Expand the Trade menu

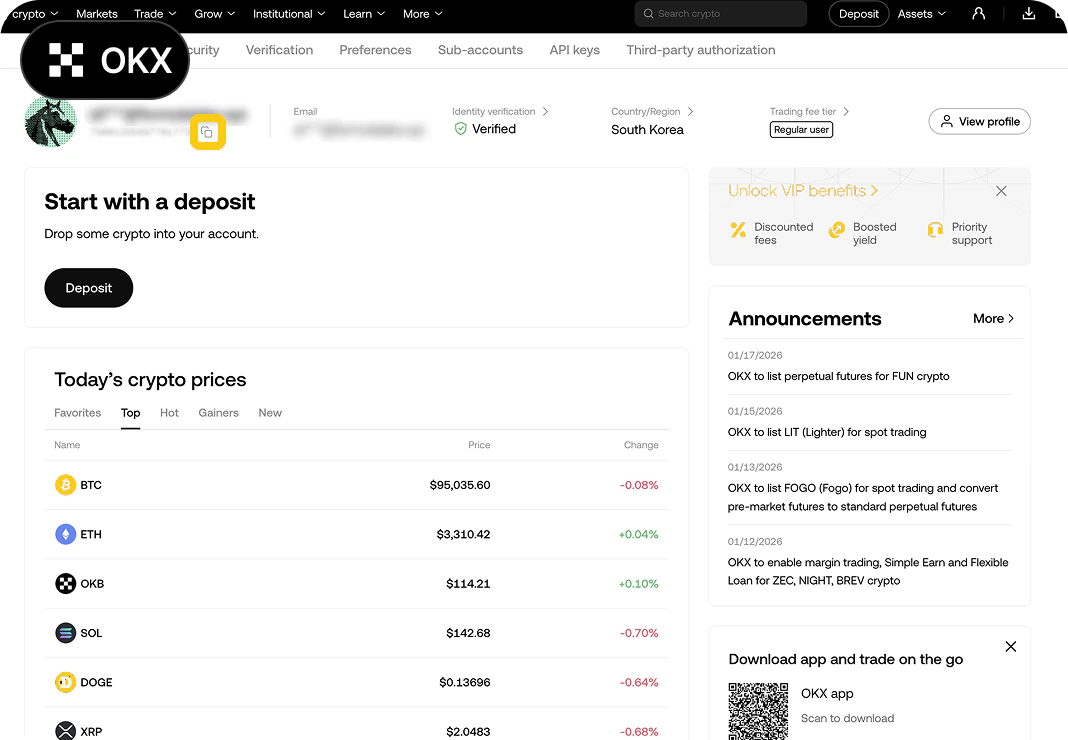coord(155,14)
